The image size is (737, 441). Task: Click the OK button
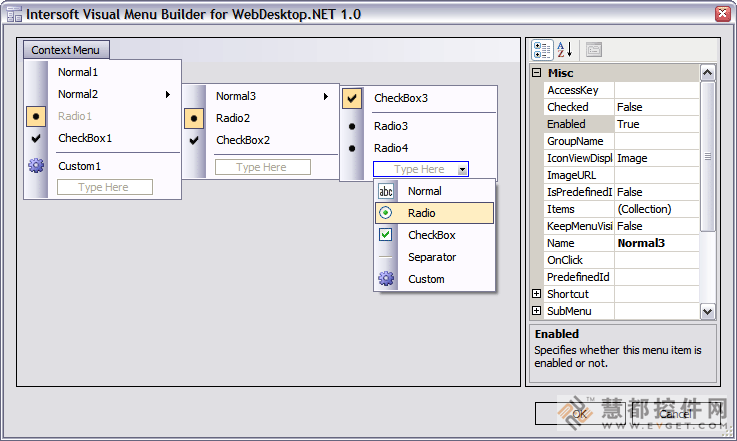pyautogui.click(x=580, y=414)
